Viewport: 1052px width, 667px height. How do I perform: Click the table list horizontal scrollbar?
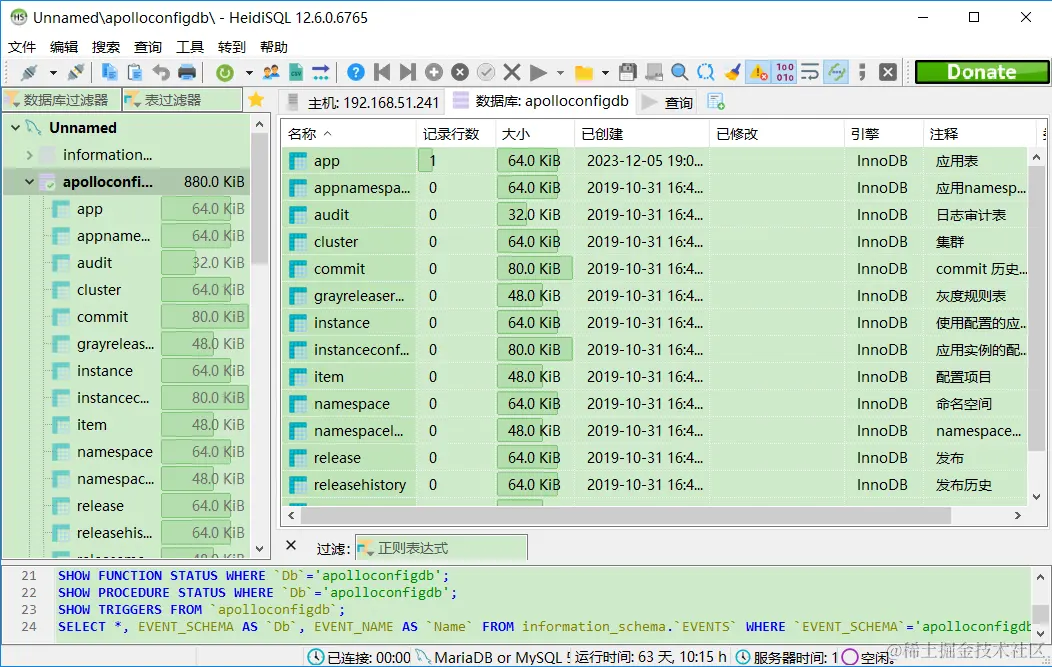click(x=625, y=515)
